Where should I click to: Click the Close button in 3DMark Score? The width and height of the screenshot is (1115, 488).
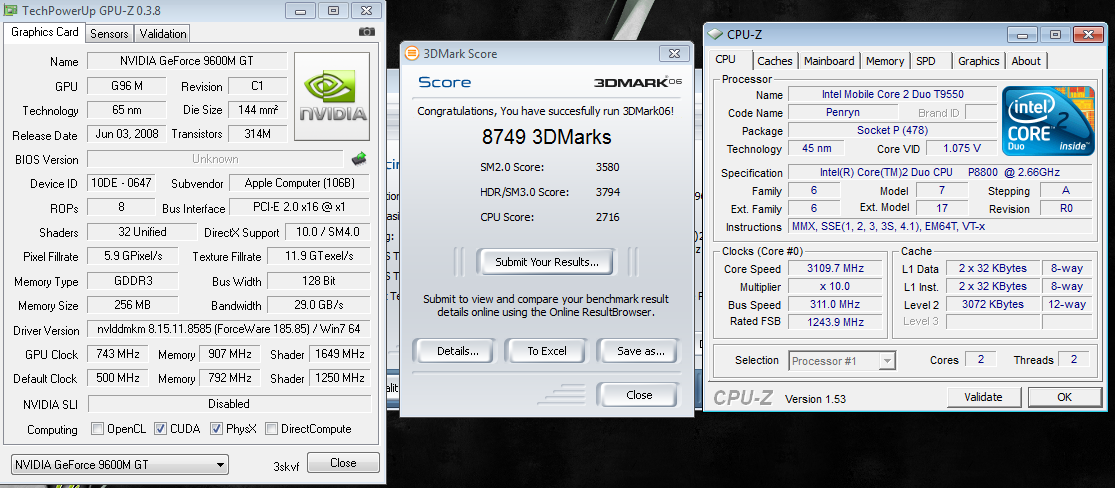click(639, 395)
